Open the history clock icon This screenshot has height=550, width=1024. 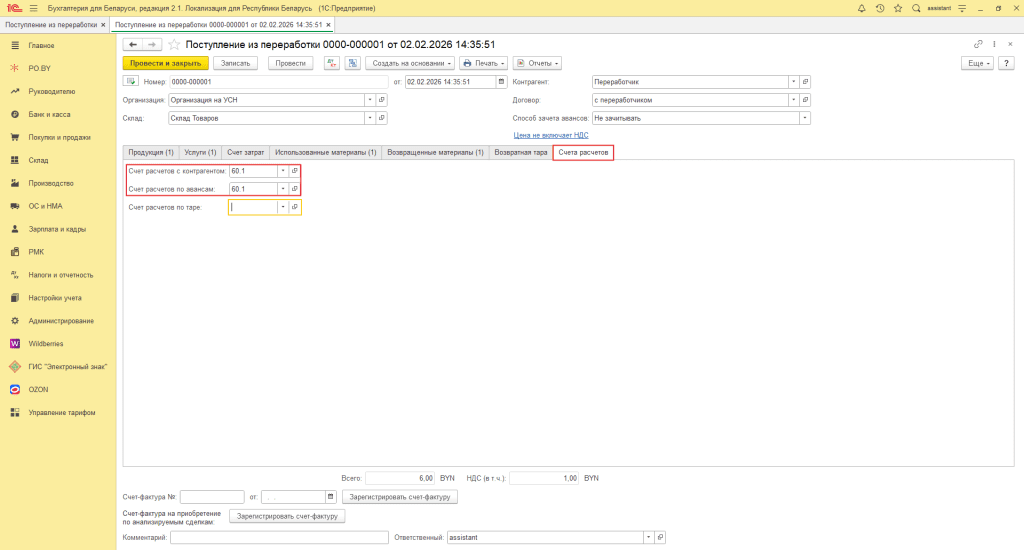click(x=879, y=8)
